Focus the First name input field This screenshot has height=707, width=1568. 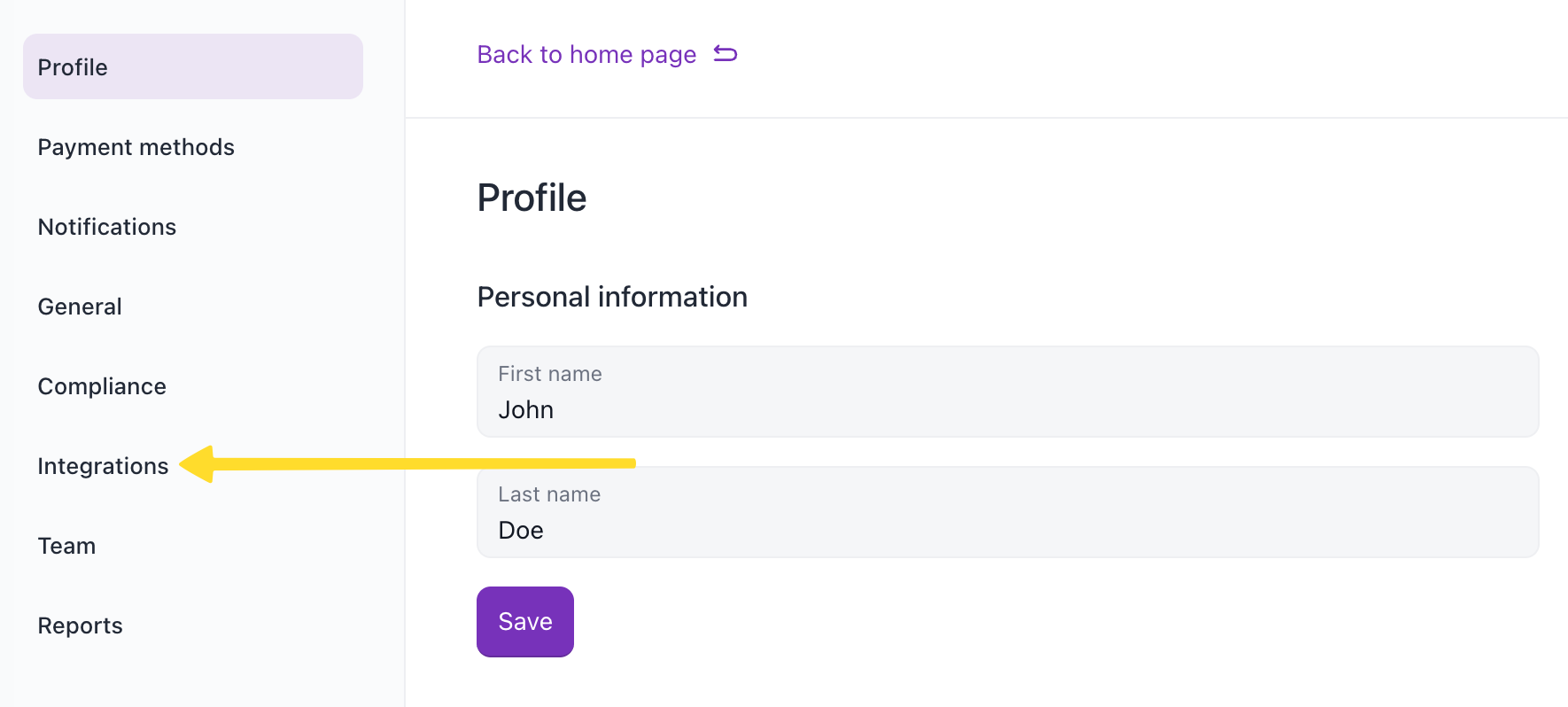click(1007, 392)
